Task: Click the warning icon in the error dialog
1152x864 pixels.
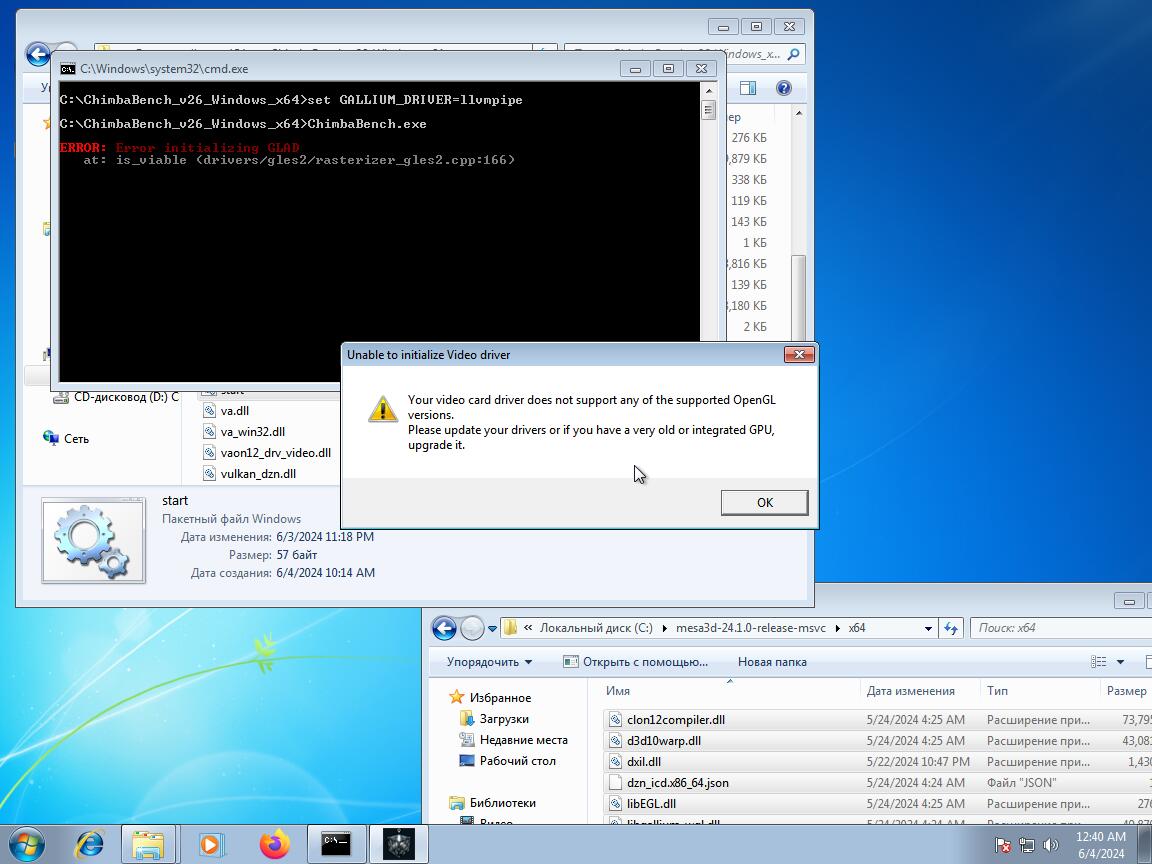Action: 383,409
